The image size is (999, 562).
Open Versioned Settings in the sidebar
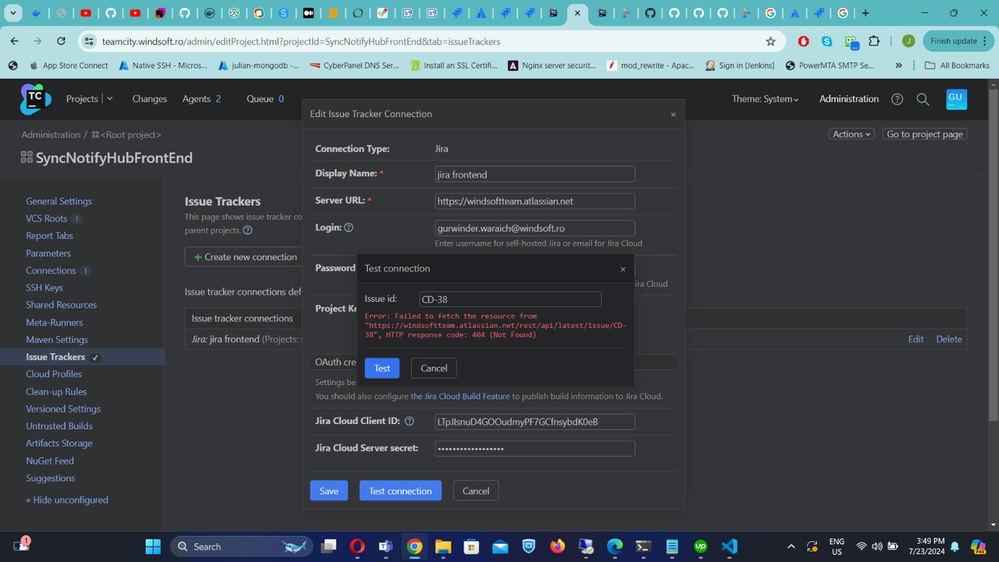coord(63,408)
